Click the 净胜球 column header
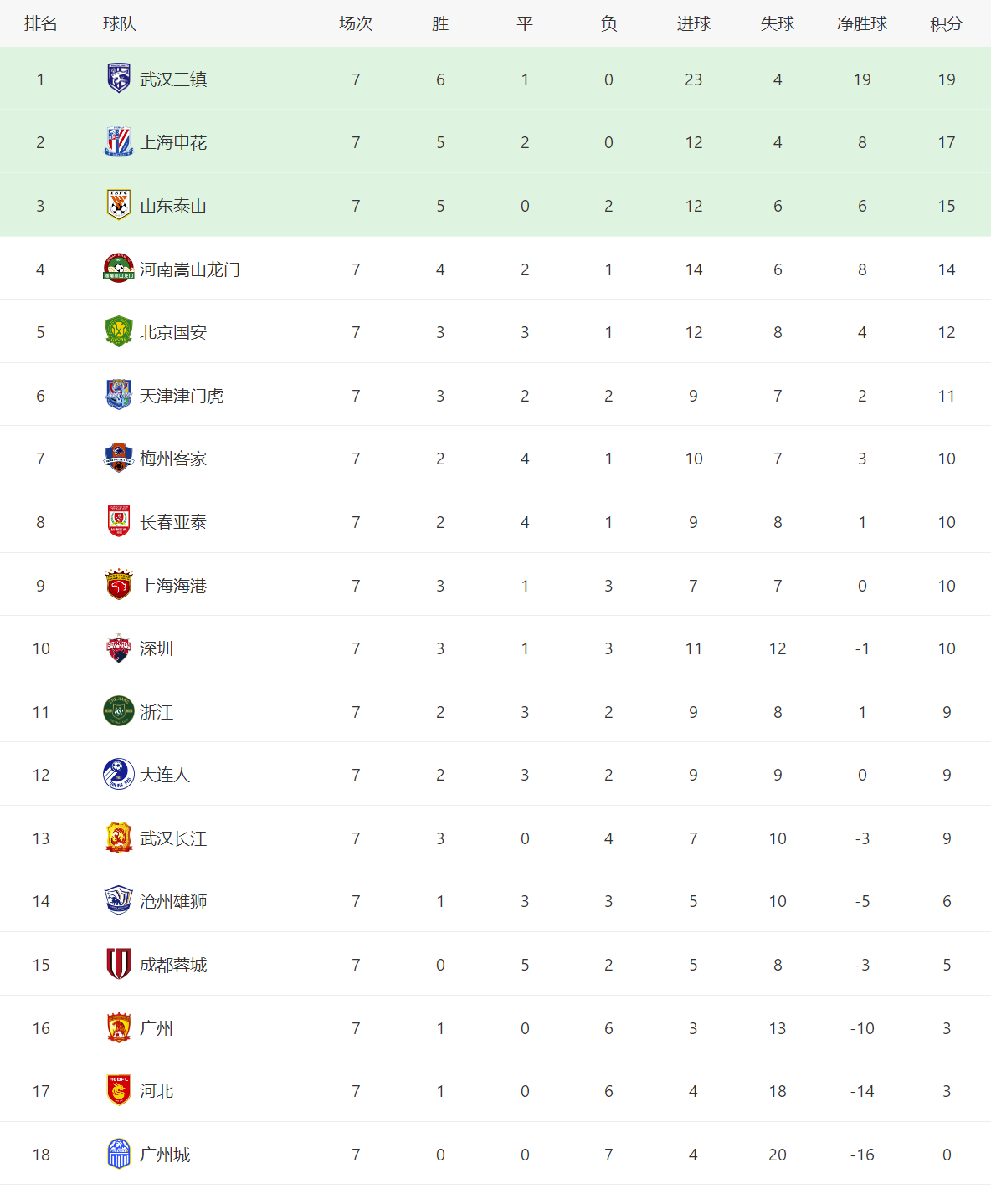991x1204 pixels. pos(862,23)
